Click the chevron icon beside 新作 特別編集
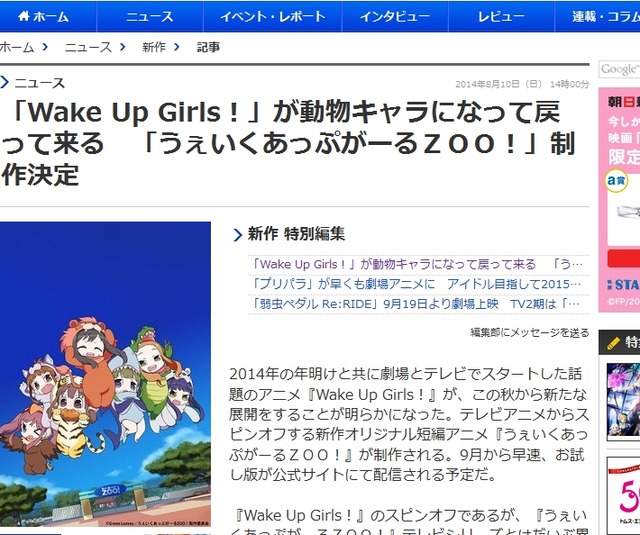The width and height of the screenshot is (640, 535). (238, 235)
